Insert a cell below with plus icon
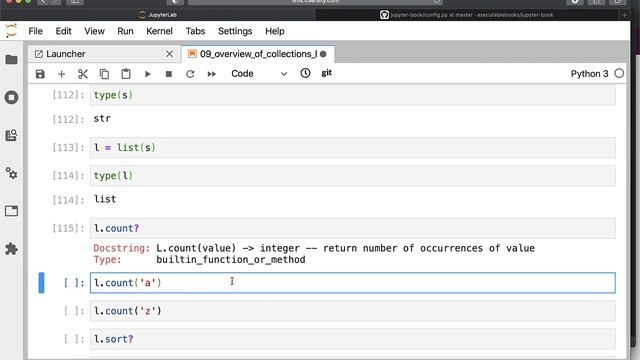The width and height of the screenshot is (640, 360). click(61, 74)
